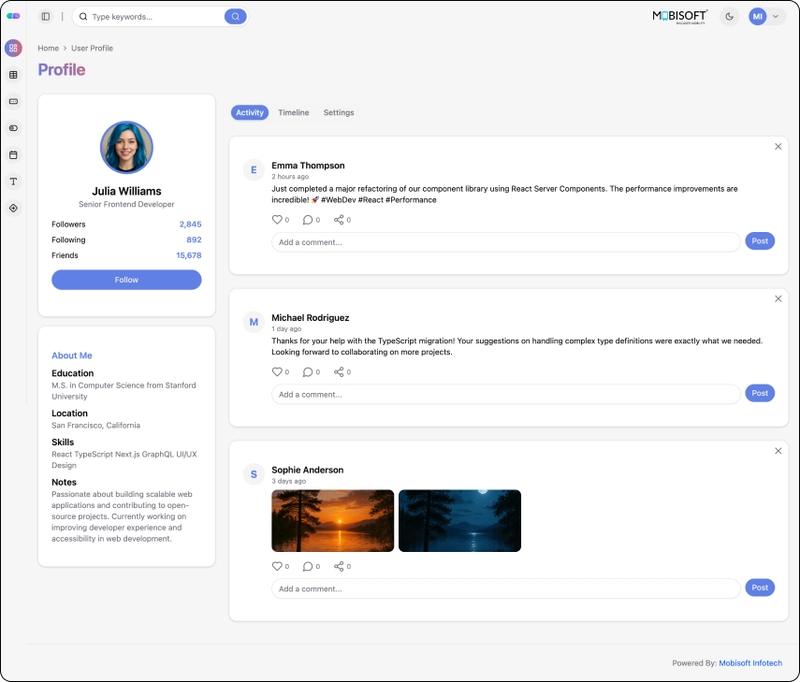800x682 pixels.
Task: Dismiss Emma Thompson's post card
Action: [x=778, y=146]
